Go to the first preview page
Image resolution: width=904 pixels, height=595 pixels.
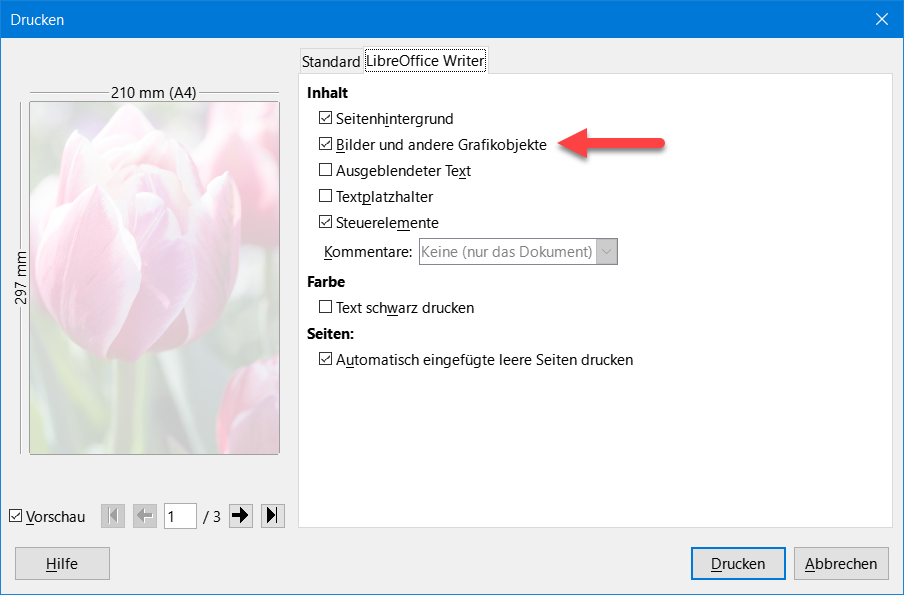[x=115, y=516]
